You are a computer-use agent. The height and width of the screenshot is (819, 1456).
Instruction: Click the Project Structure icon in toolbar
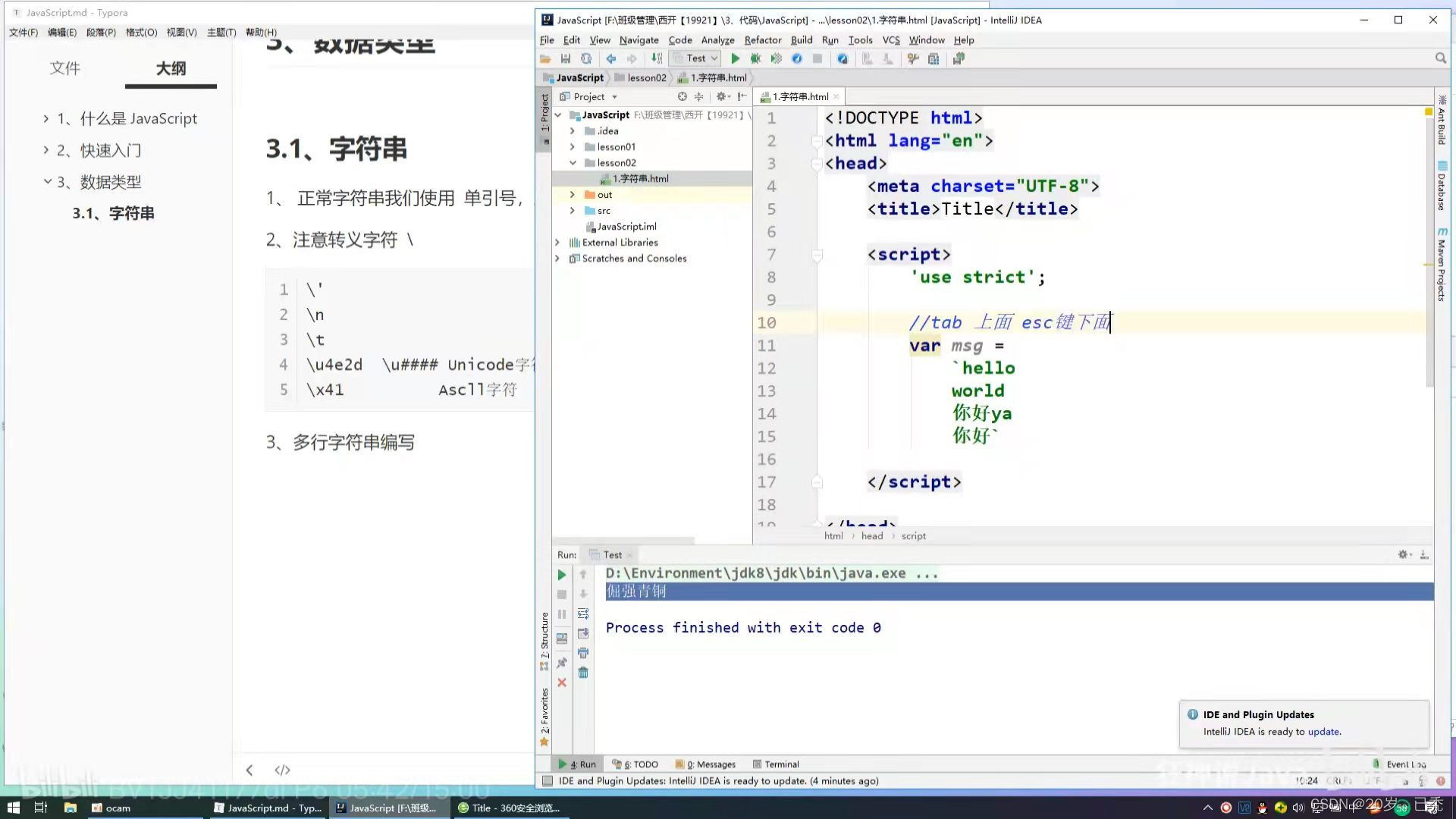(934, 58)
